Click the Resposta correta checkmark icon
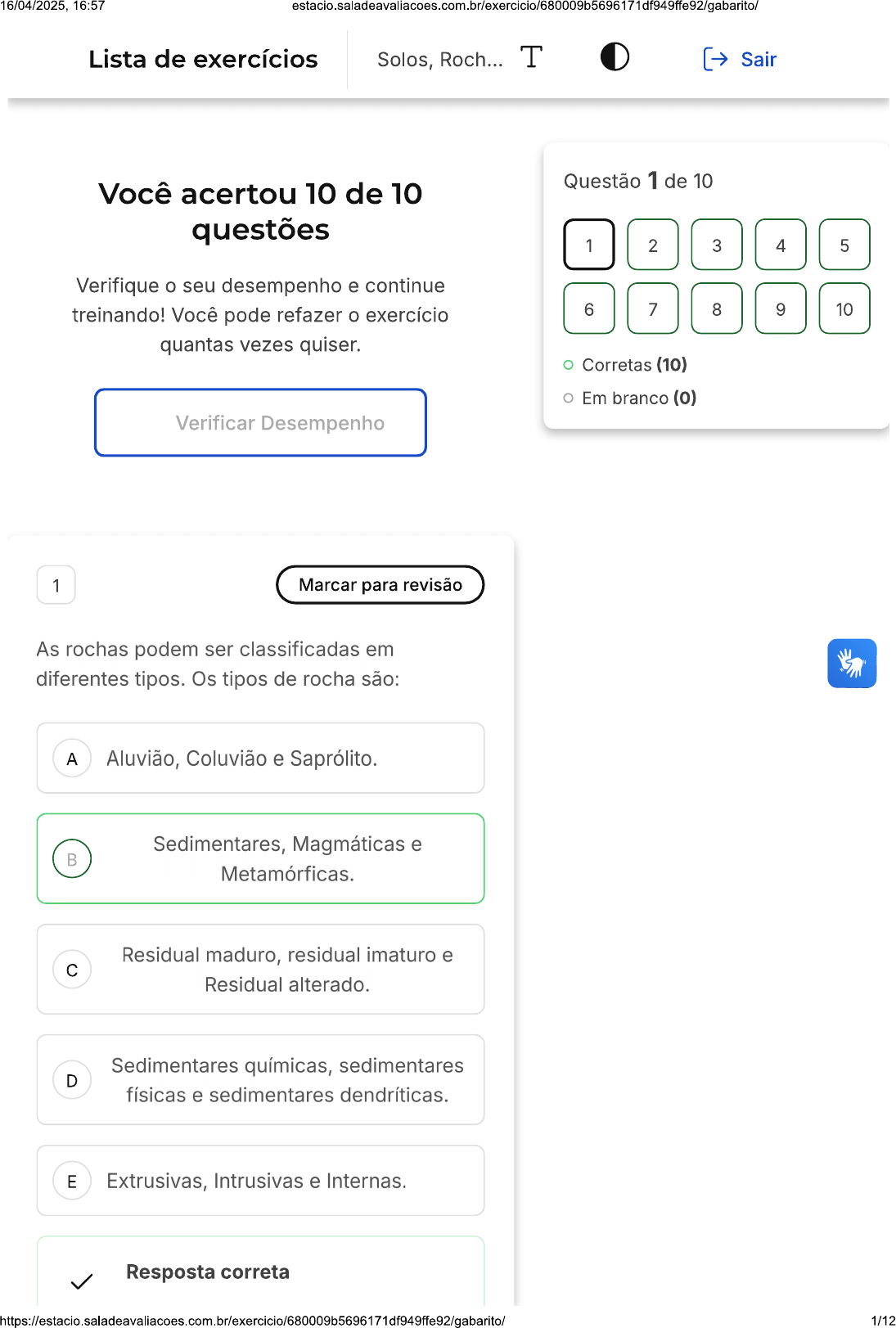Image resolution: width=896 pixels, height=1328 pixels. 82,1281
